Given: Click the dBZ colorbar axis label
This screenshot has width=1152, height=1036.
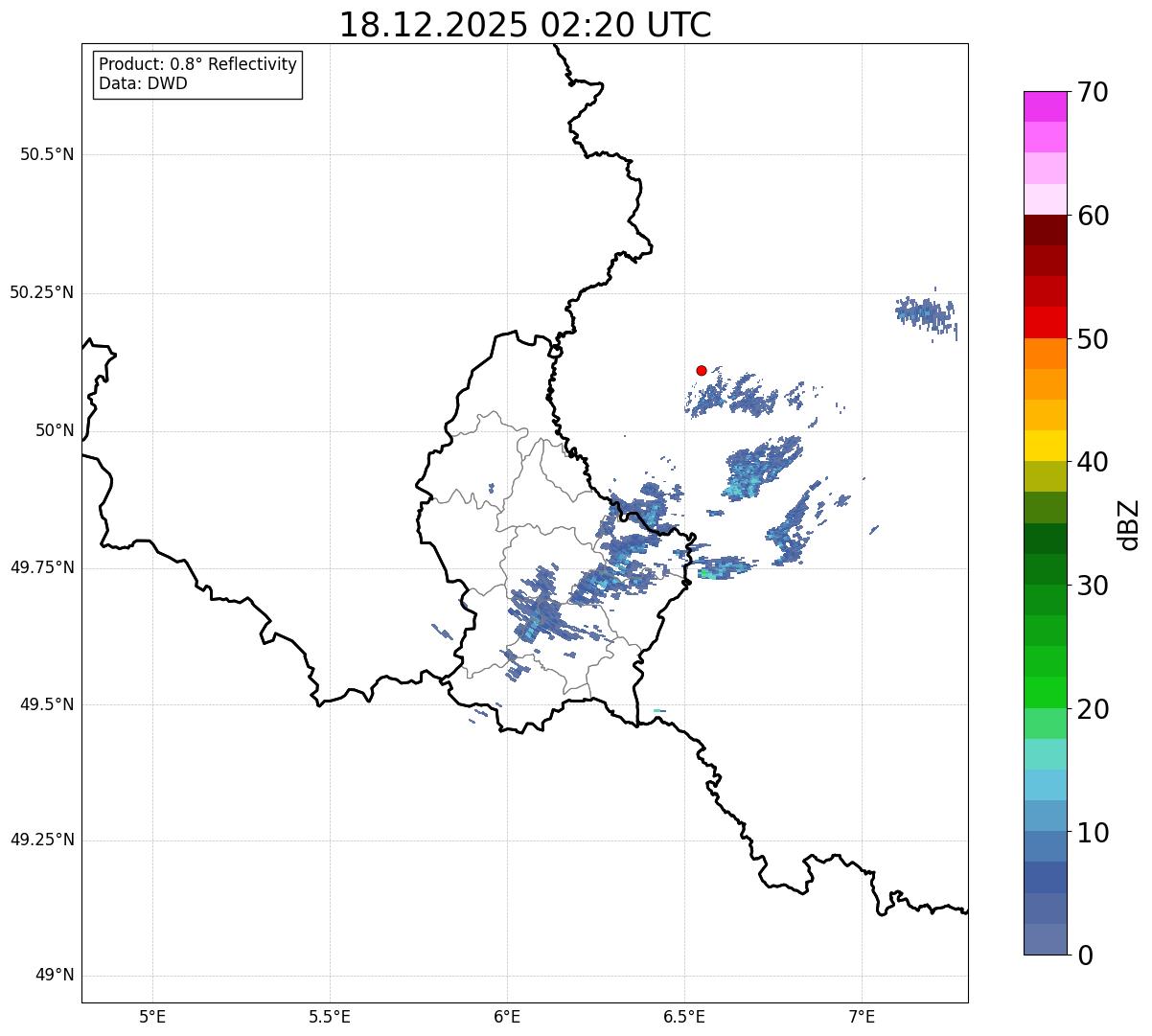Looking at the screenshot, I should [1129, 523].
